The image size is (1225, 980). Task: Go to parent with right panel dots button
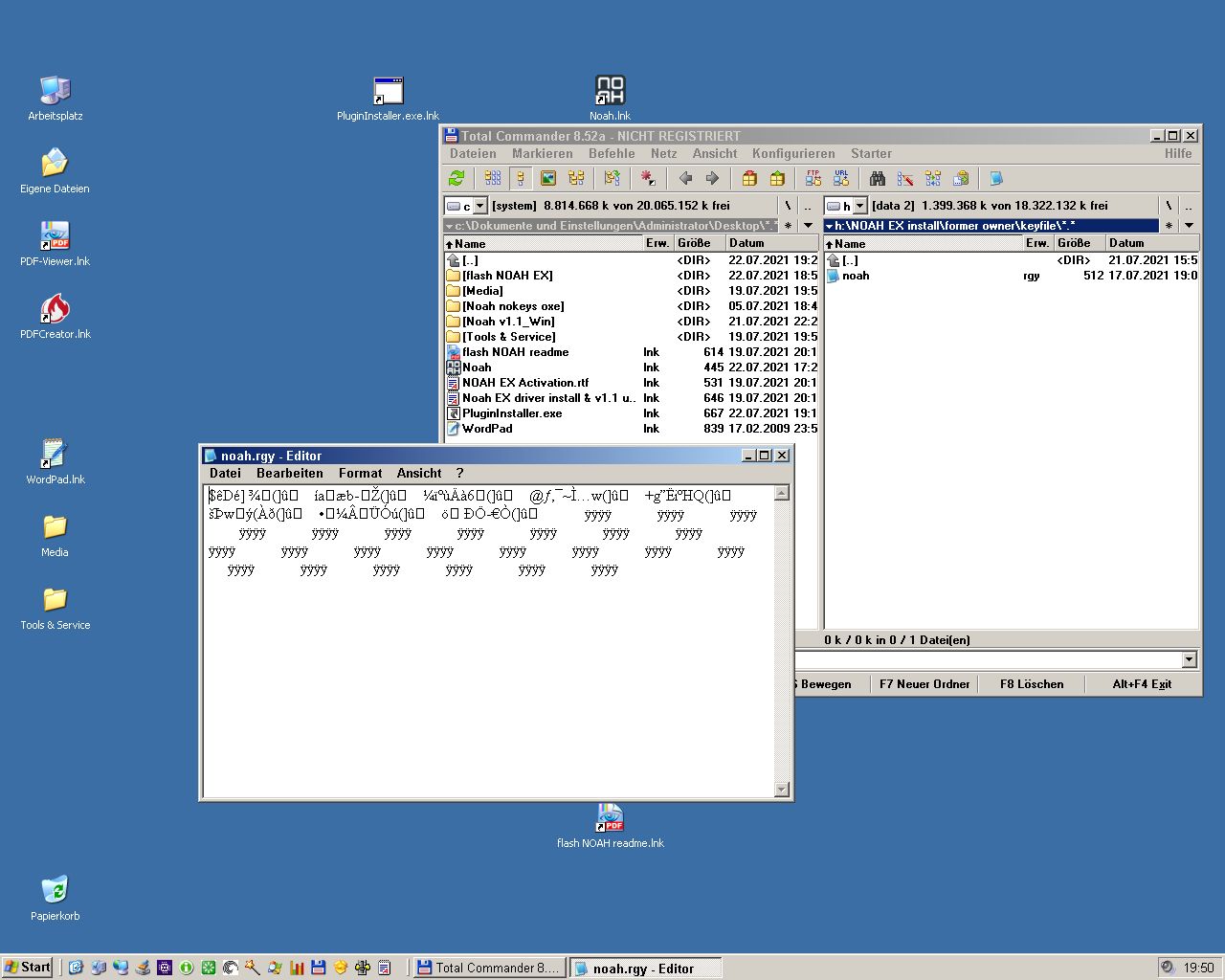click(1189, 206)
